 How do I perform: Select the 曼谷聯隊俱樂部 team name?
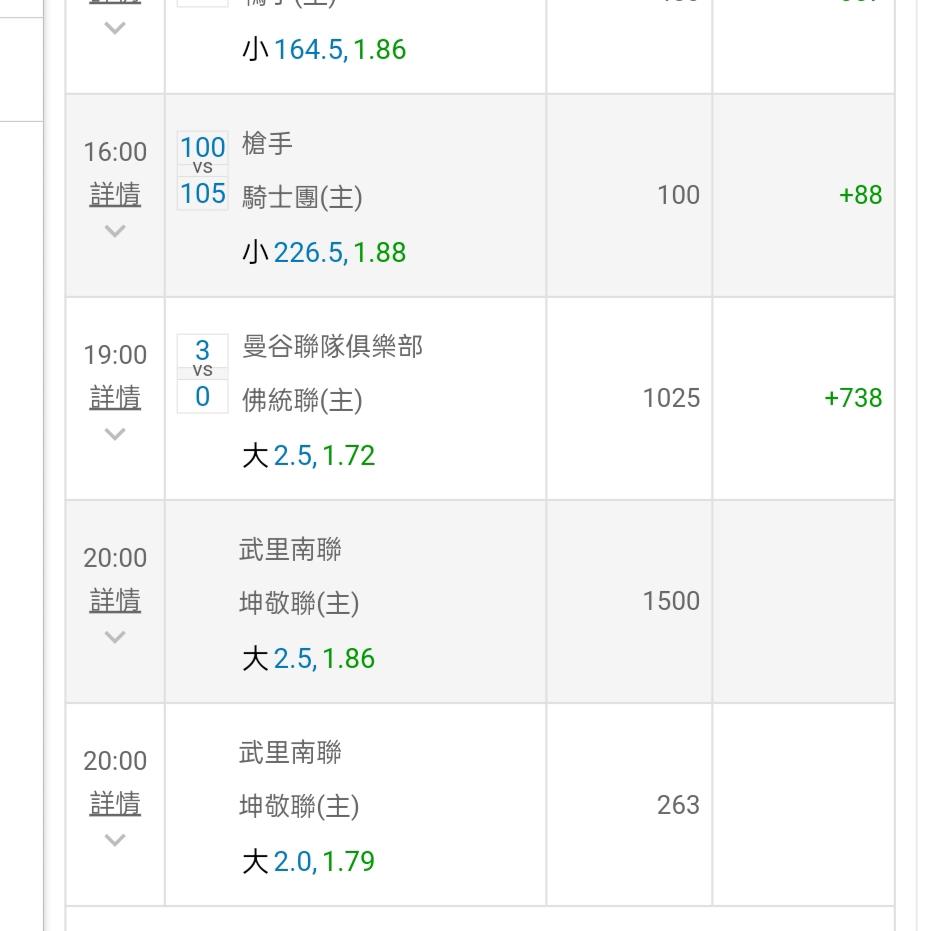click(332, 347)
